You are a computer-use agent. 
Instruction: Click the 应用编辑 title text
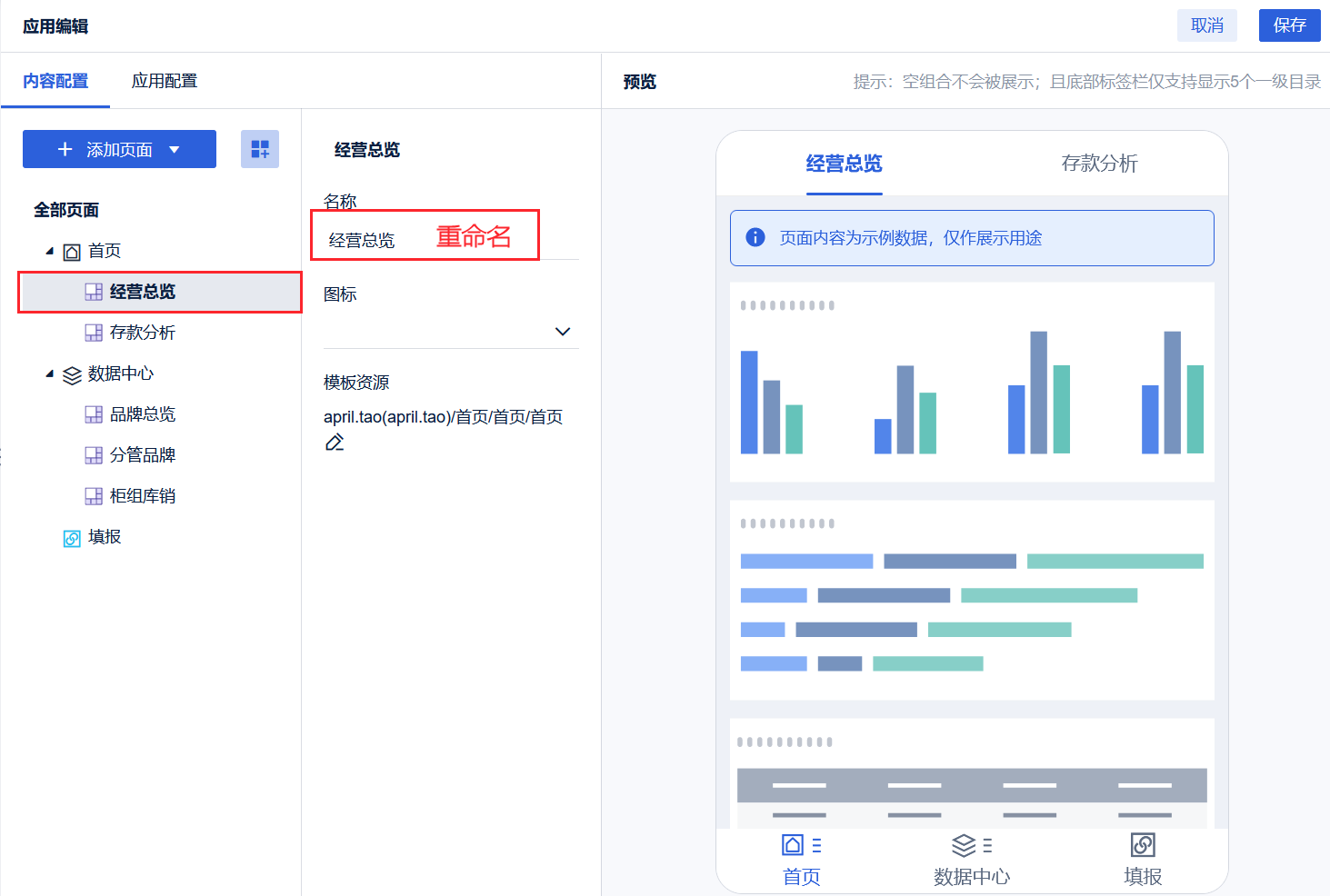[55, 26]
